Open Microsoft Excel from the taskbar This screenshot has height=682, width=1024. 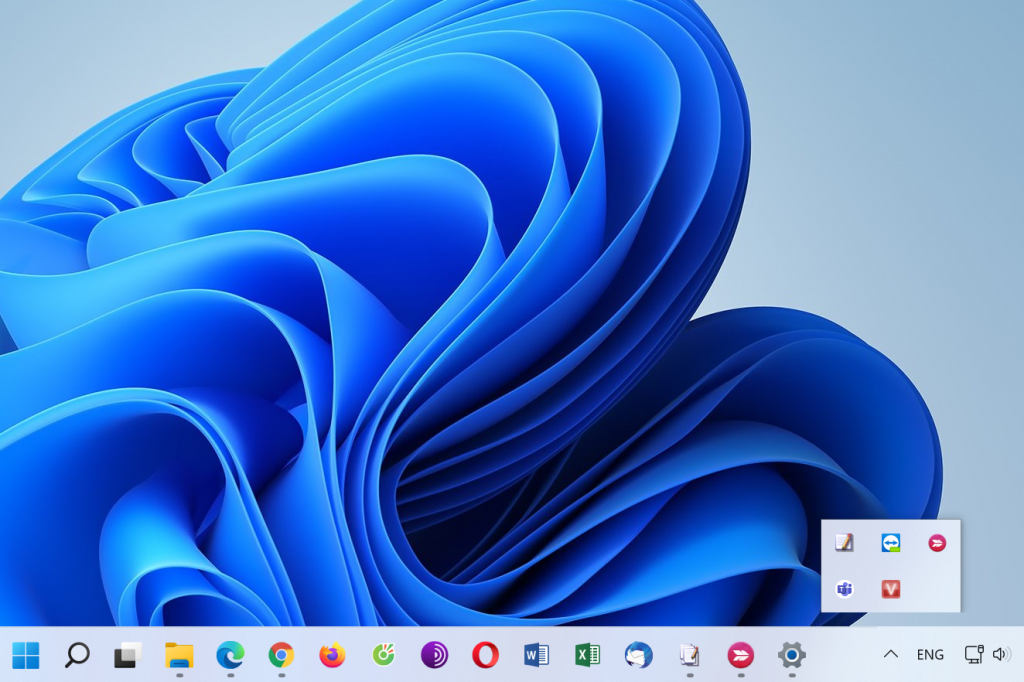click(587, 655)
